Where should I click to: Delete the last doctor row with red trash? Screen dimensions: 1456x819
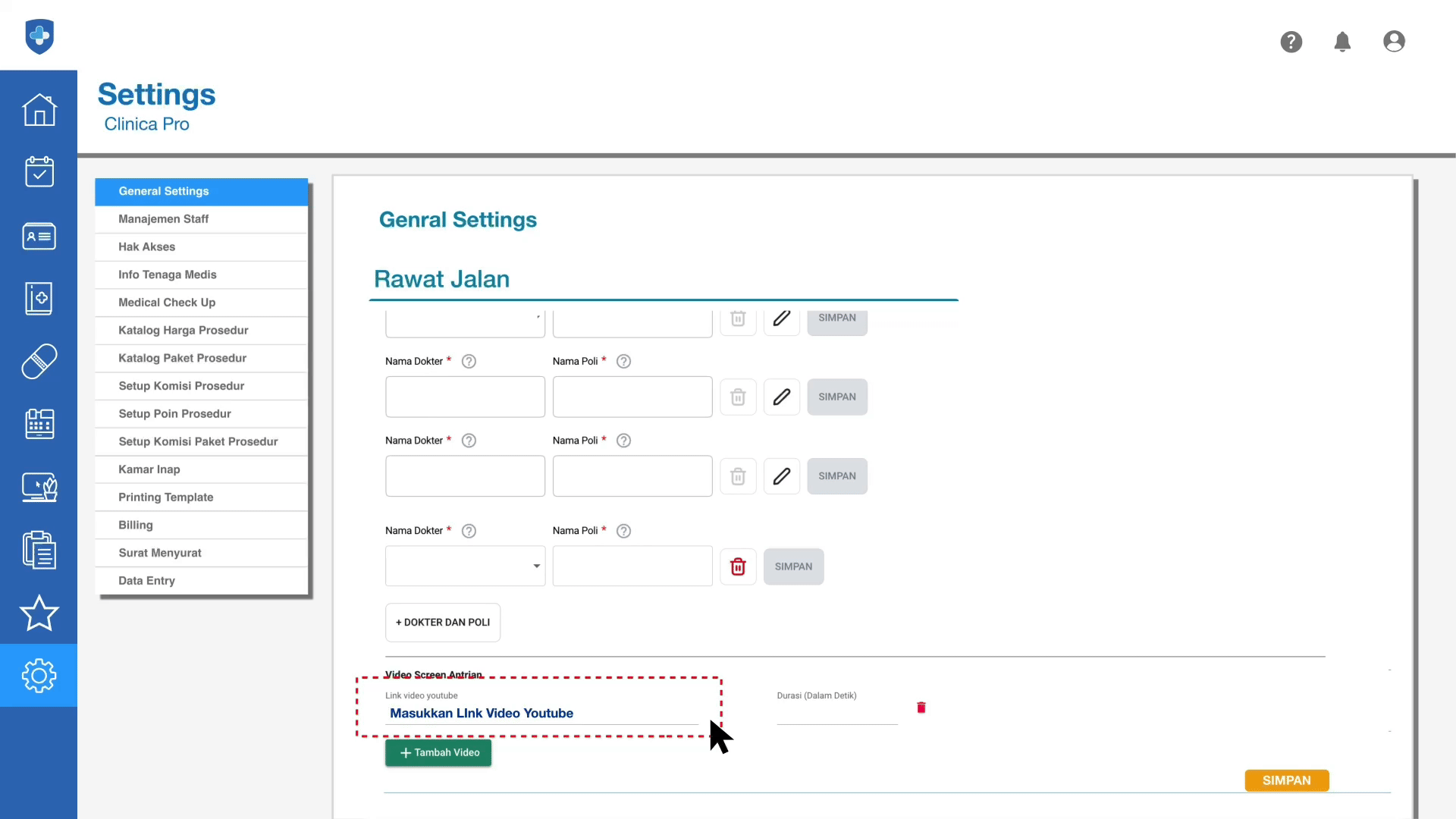click(738, 566)
